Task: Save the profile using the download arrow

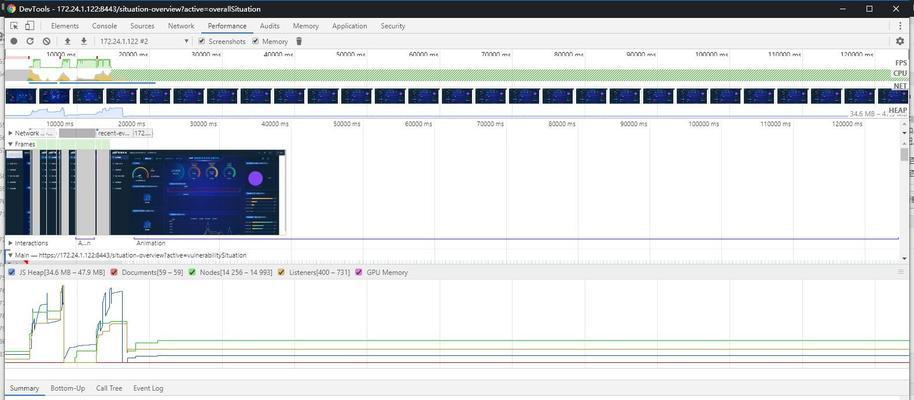Action: [x=83, y=41]
